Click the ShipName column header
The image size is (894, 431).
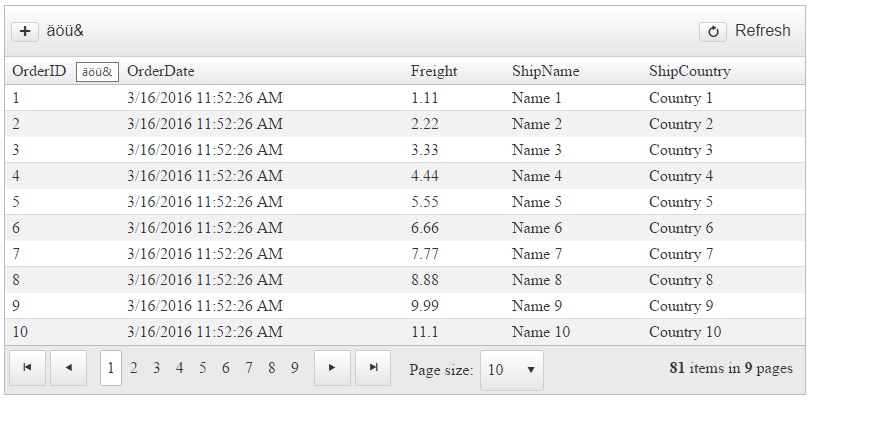click(545, 71)
